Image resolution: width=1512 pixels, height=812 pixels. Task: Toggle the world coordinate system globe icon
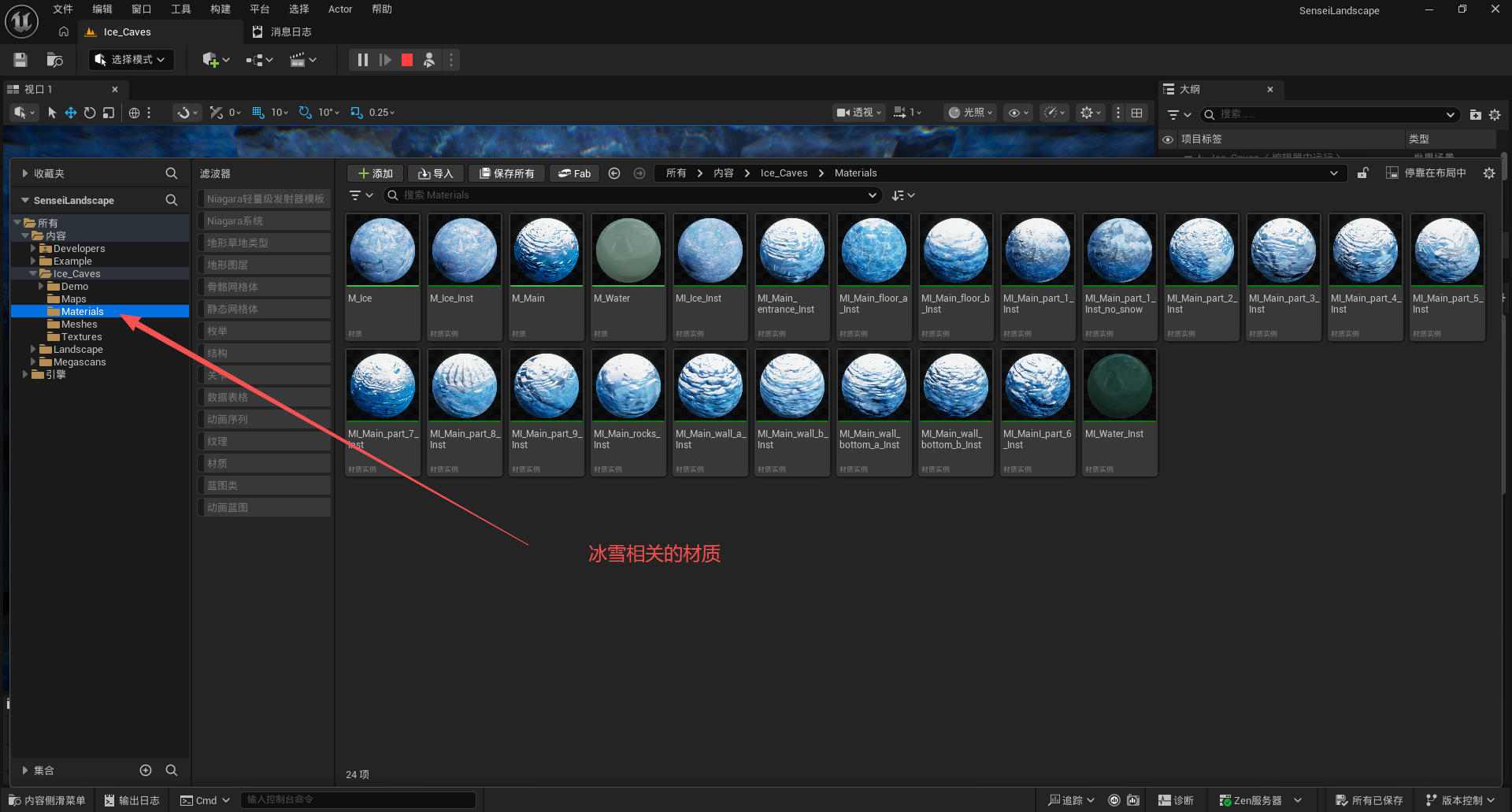pyautogui.click(x=135, y=113)
